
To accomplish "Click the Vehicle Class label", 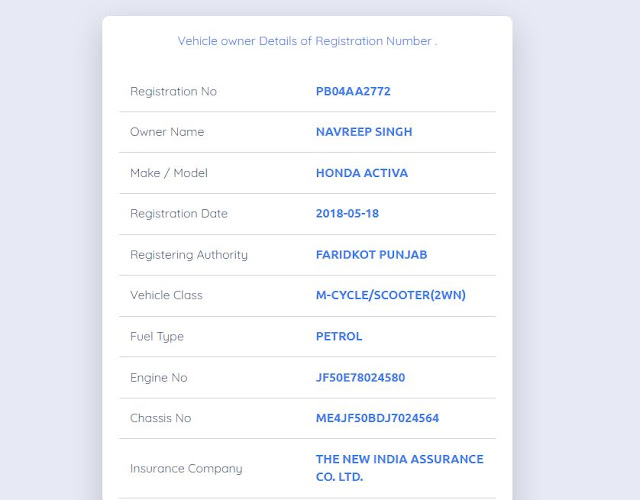I will (166, 295).
